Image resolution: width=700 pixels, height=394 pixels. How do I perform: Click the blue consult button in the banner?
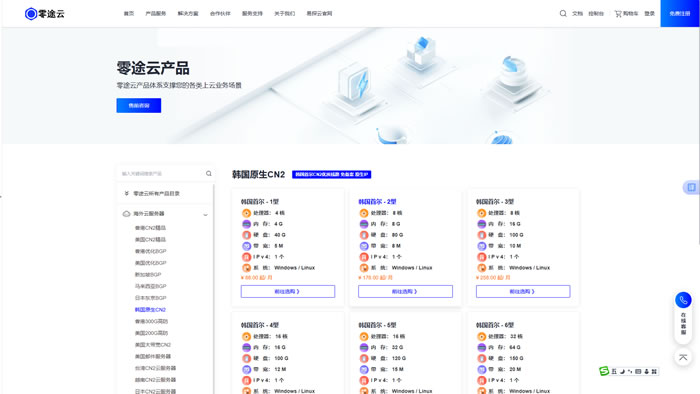click(139, 105)
